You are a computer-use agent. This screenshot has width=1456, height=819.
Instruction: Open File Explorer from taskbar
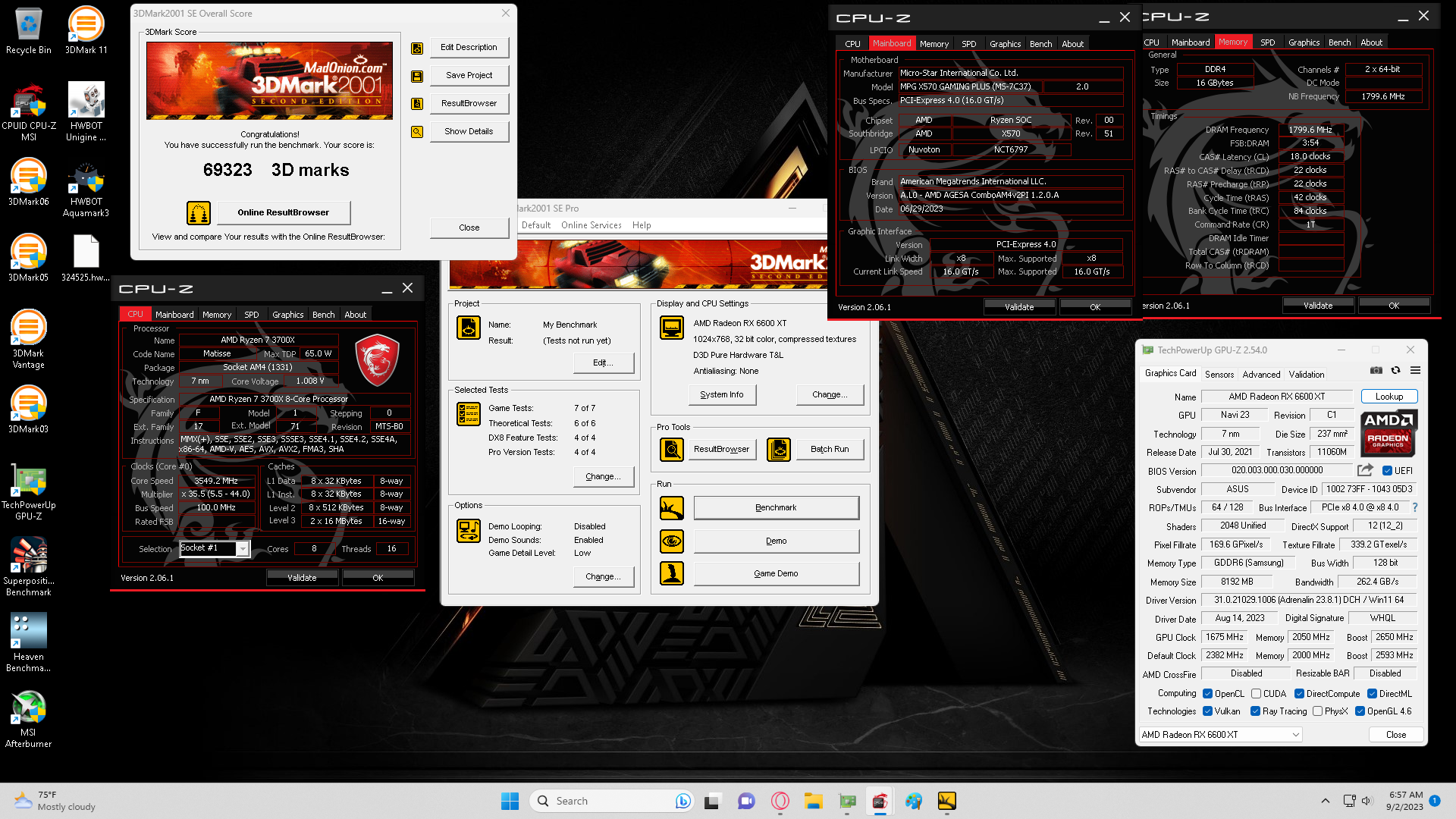814,801
